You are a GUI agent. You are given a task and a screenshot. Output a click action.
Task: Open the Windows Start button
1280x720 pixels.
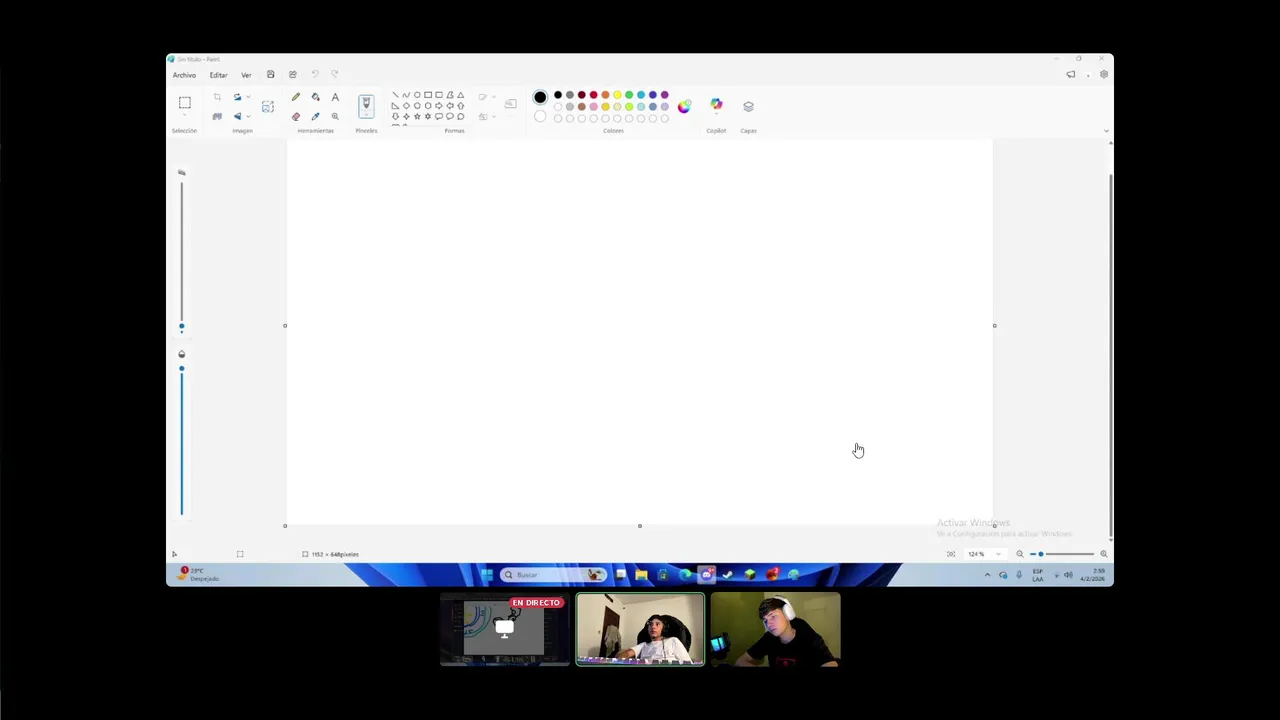[486, 575]
